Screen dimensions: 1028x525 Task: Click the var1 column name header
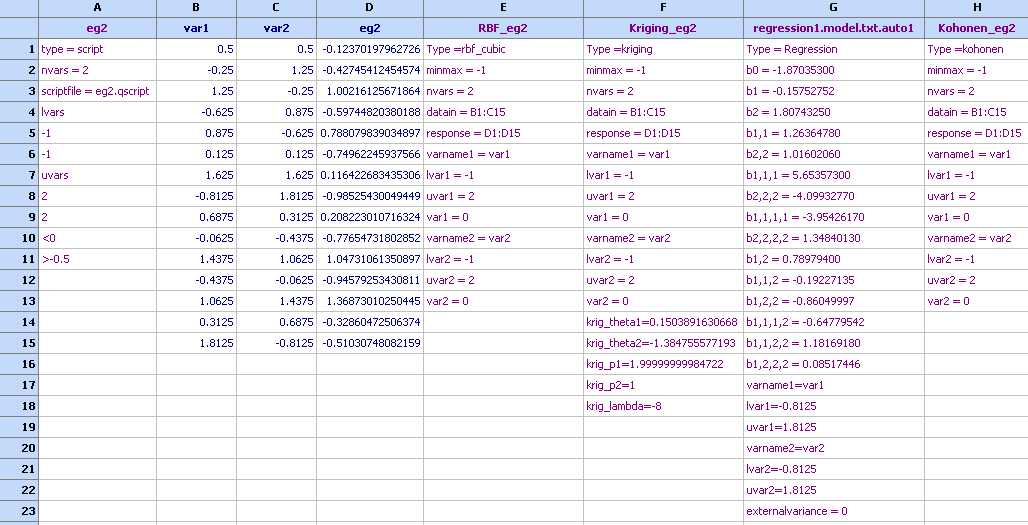coord(196,28)
